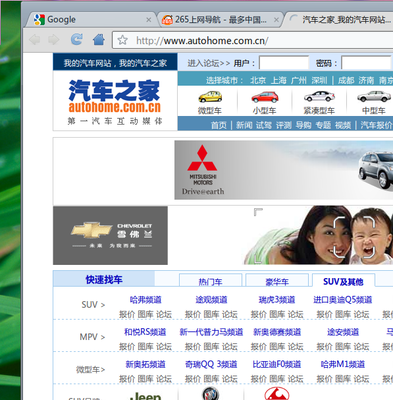
Task: Click the Jeep brand logo
Action: [146, 396]
